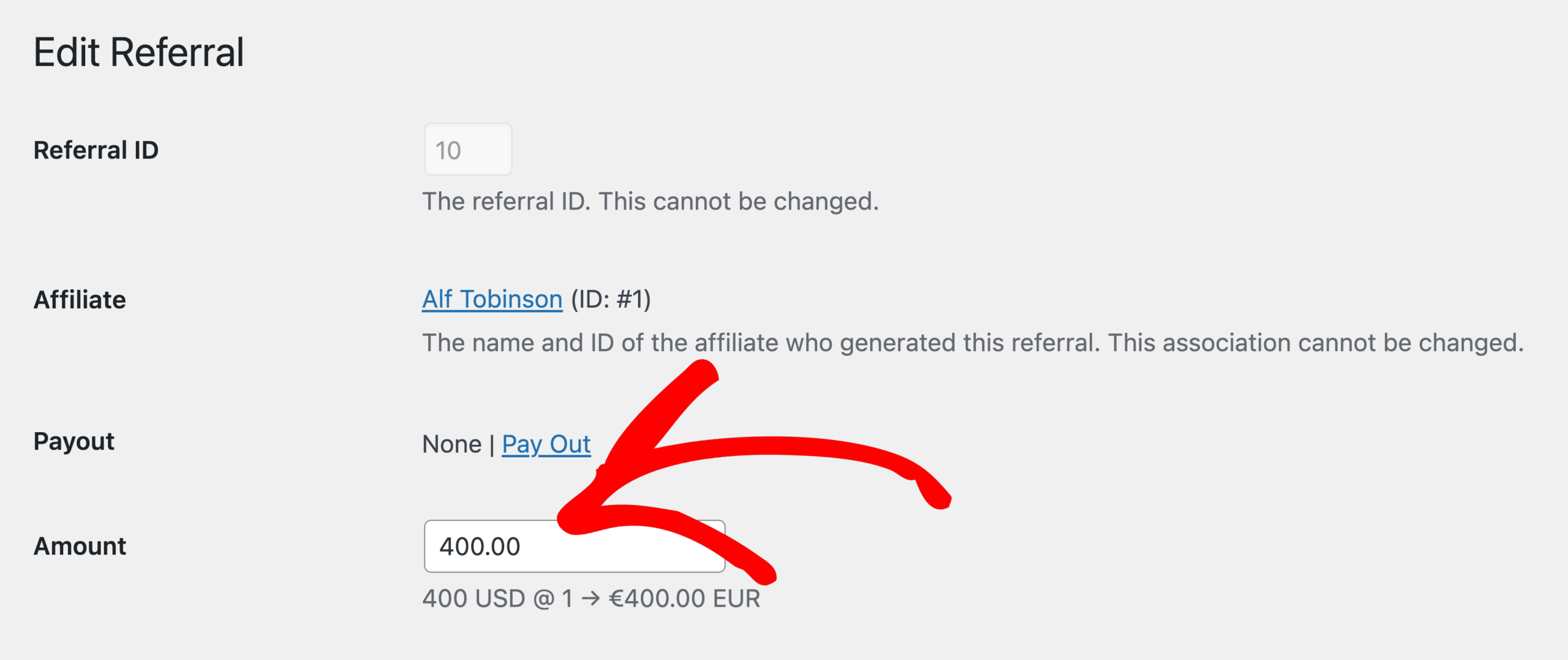The image size is (1568, 660).
Task: Click the referral ID help description text
Action: point(650,202)
